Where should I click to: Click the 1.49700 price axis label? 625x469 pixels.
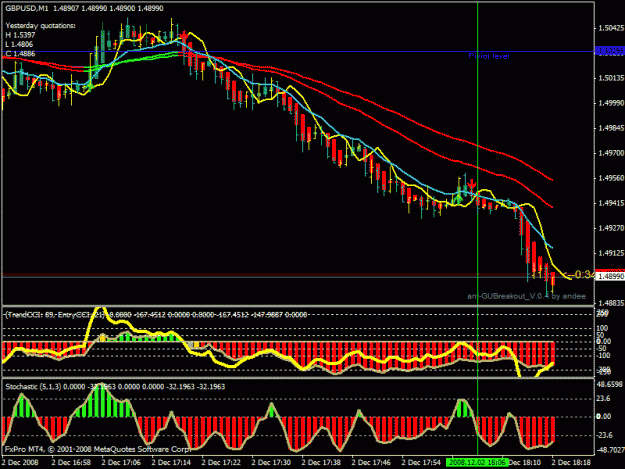coord(610,153)
